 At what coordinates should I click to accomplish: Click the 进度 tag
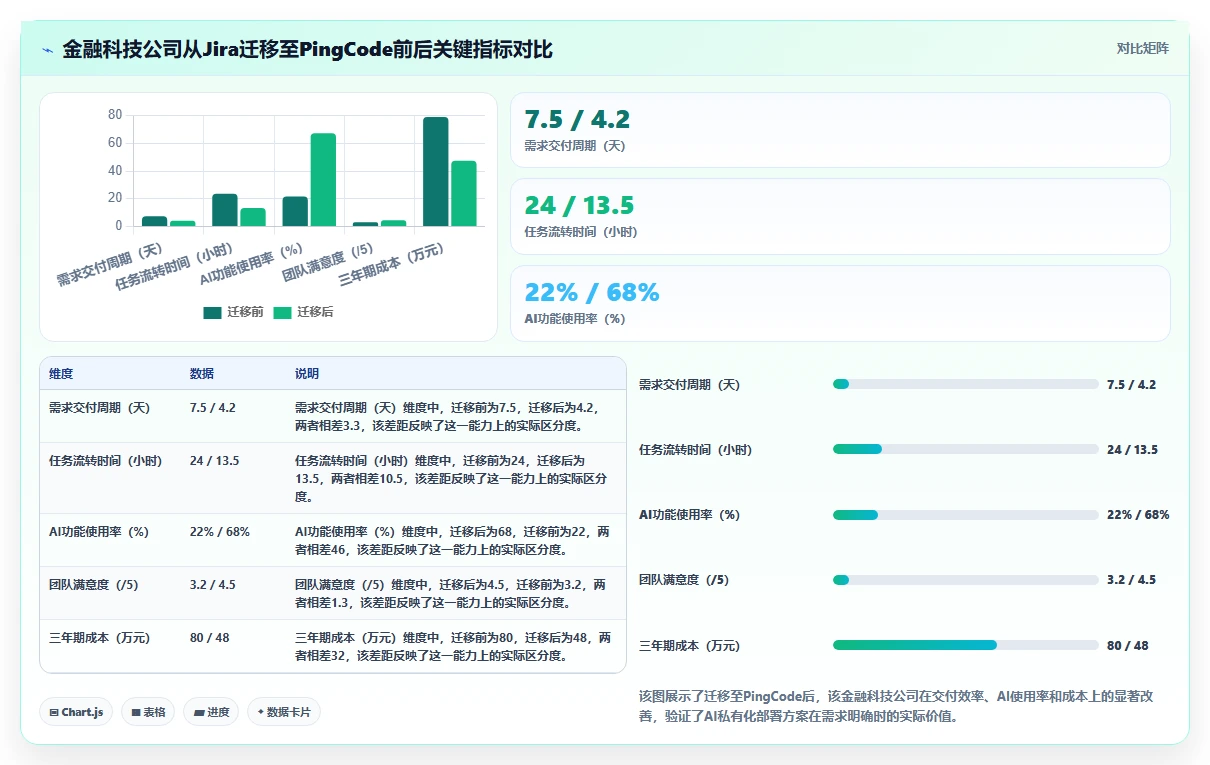coord(211,712)
